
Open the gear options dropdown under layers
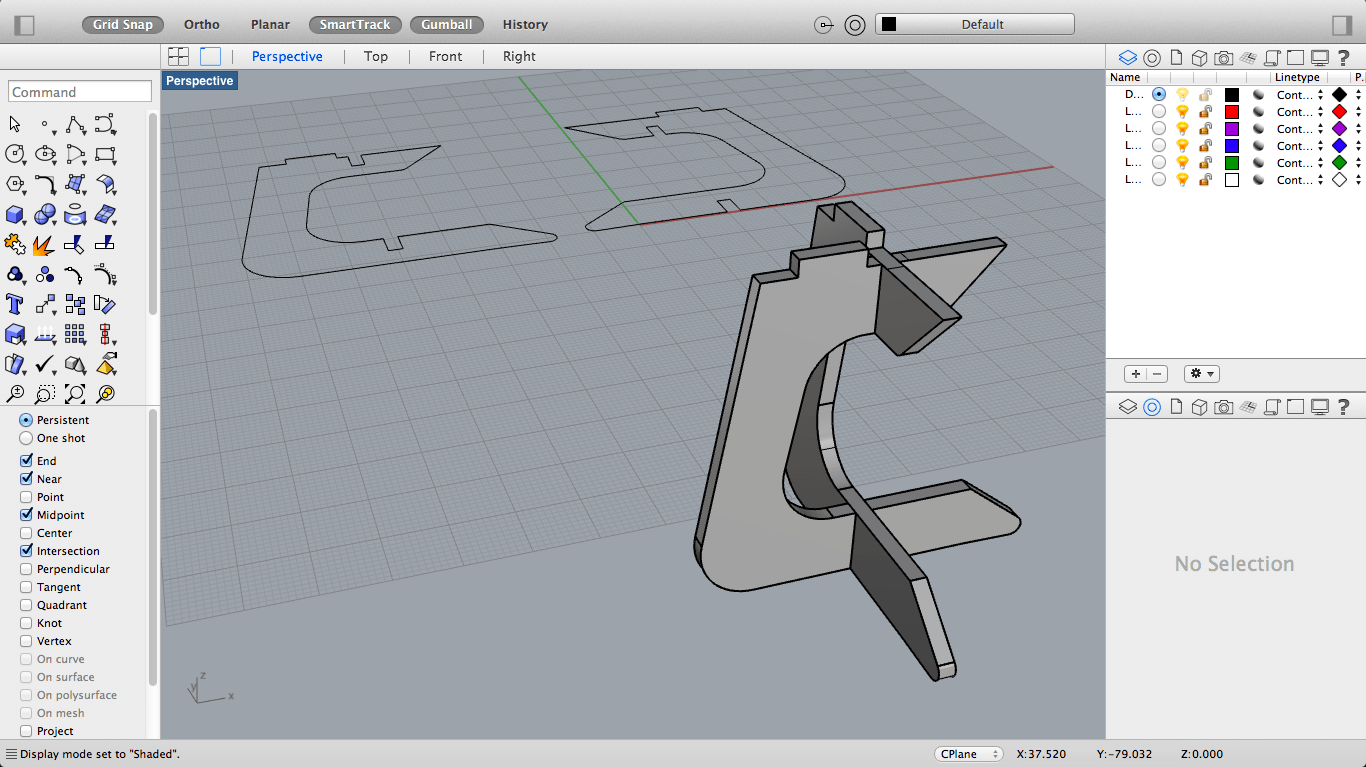pos(1201,374)
